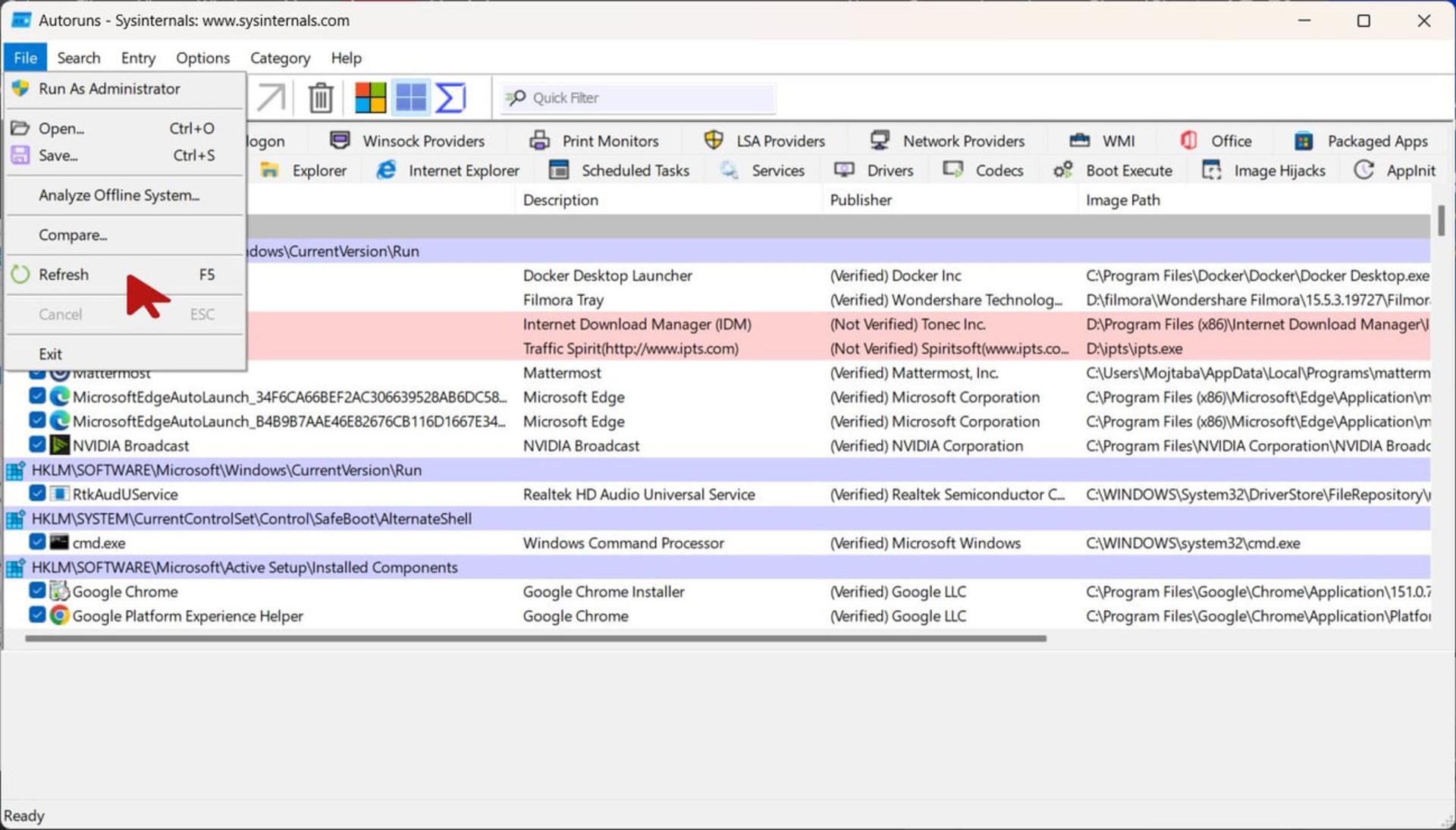Open the Search menu
Image resolution: width=1456 pixels, height=830 pixels.
pos(79,58)
